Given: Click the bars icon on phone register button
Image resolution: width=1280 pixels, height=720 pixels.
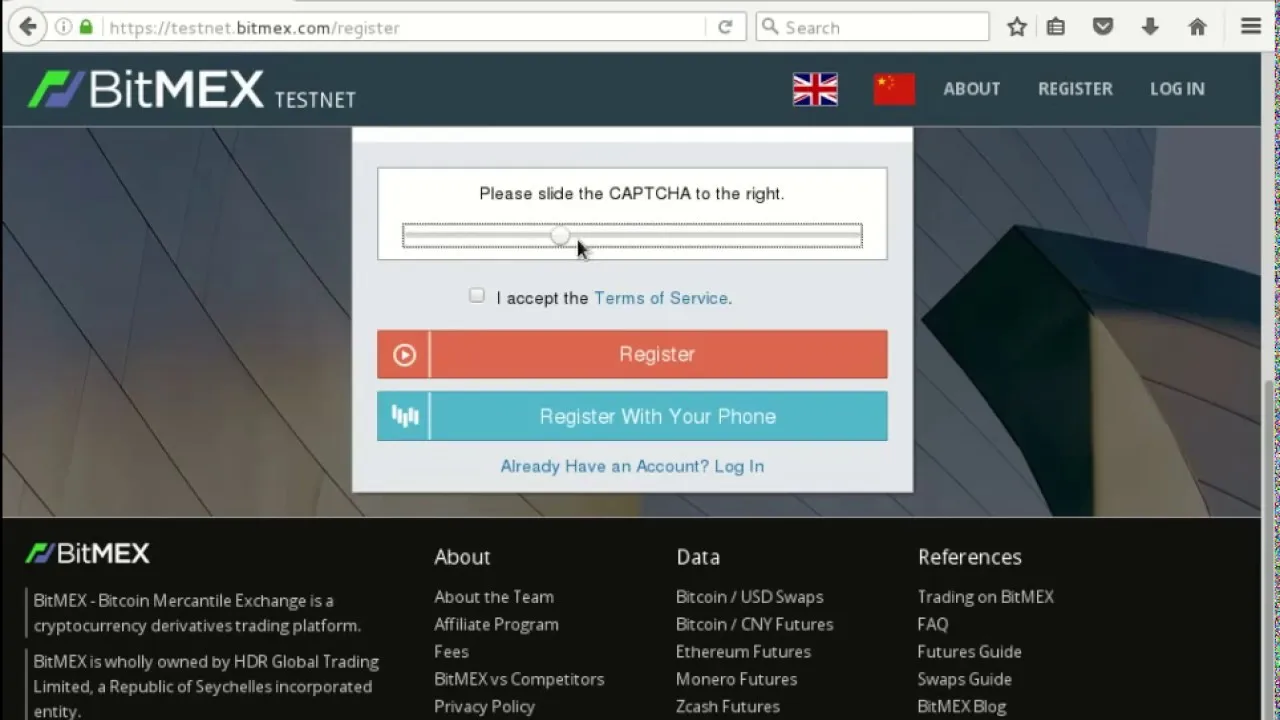Looking at the screenshot, I should coord(404,416).
